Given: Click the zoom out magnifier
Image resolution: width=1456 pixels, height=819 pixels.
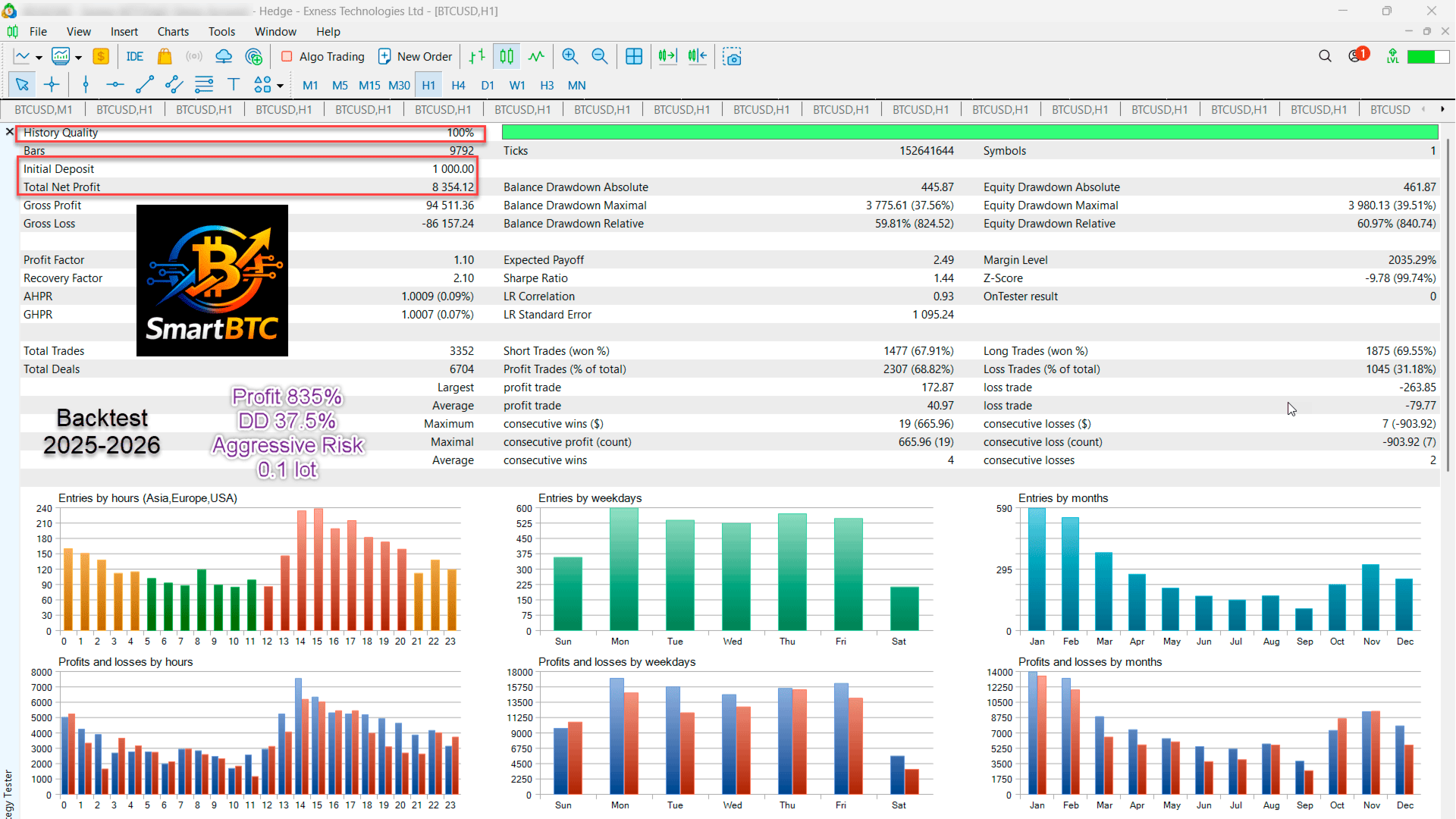Looking at the screenshot, I should (599, 57).
